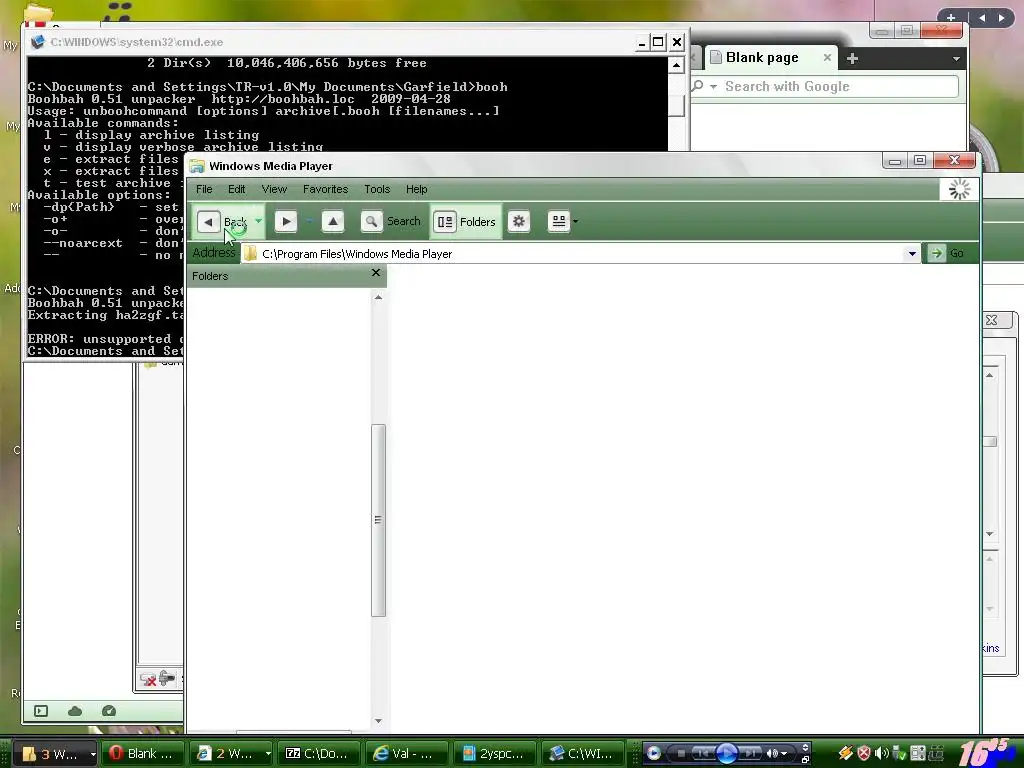1024x768 pixels.
Task: Click the cmd.exe title bar icon
Action: [x=37, y=42]
